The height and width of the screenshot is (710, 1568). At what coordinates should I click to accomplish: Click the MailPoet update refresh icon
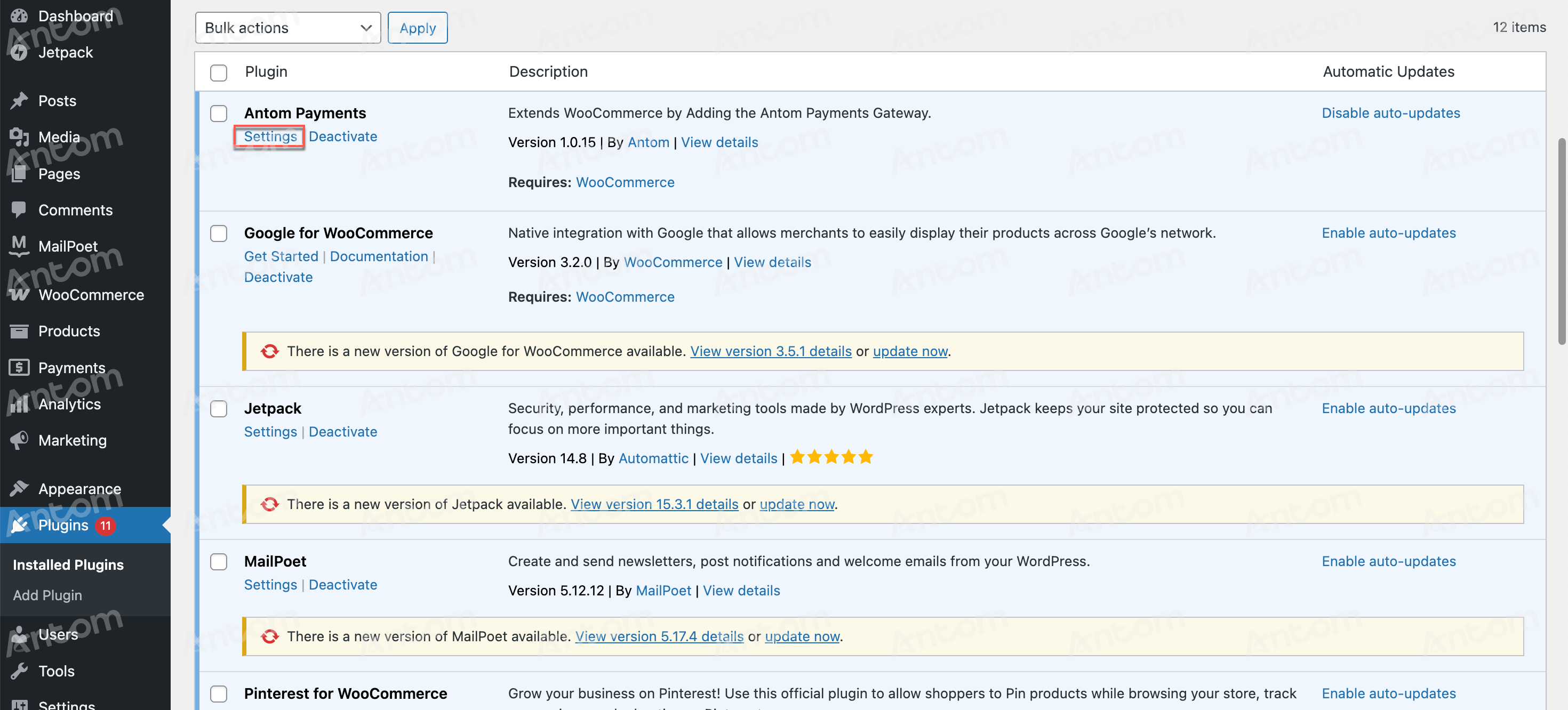tap(270, 636)
